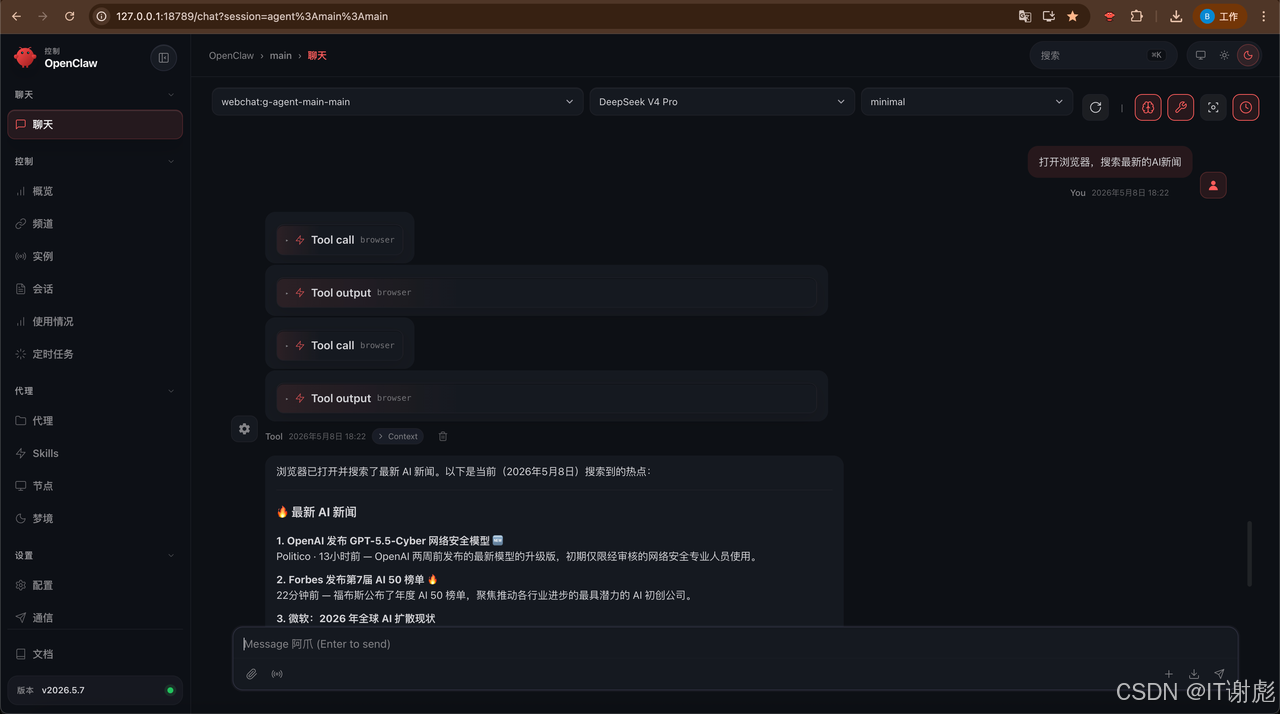Screen dimensions: 1280x714
Task: Switch to light theme sun icon
Action: [1224, 56]
